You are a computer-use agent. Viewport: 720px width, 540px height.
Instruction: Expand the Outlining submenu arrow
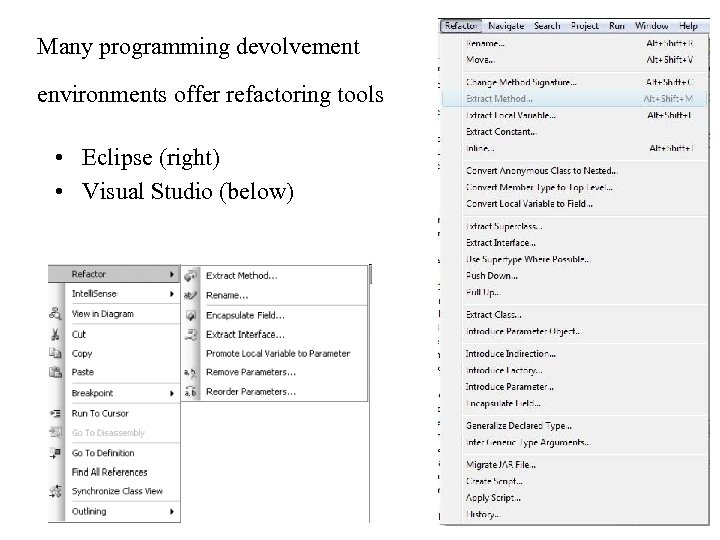pyautogui.click(x=172, y=512)
